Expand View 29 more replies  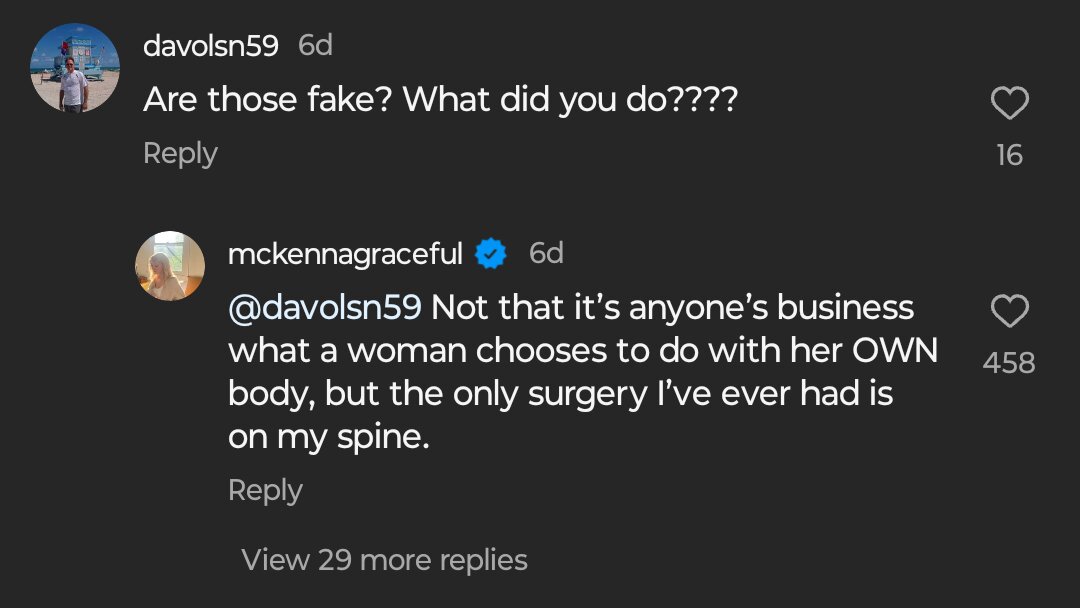click(x=384, y=560)
